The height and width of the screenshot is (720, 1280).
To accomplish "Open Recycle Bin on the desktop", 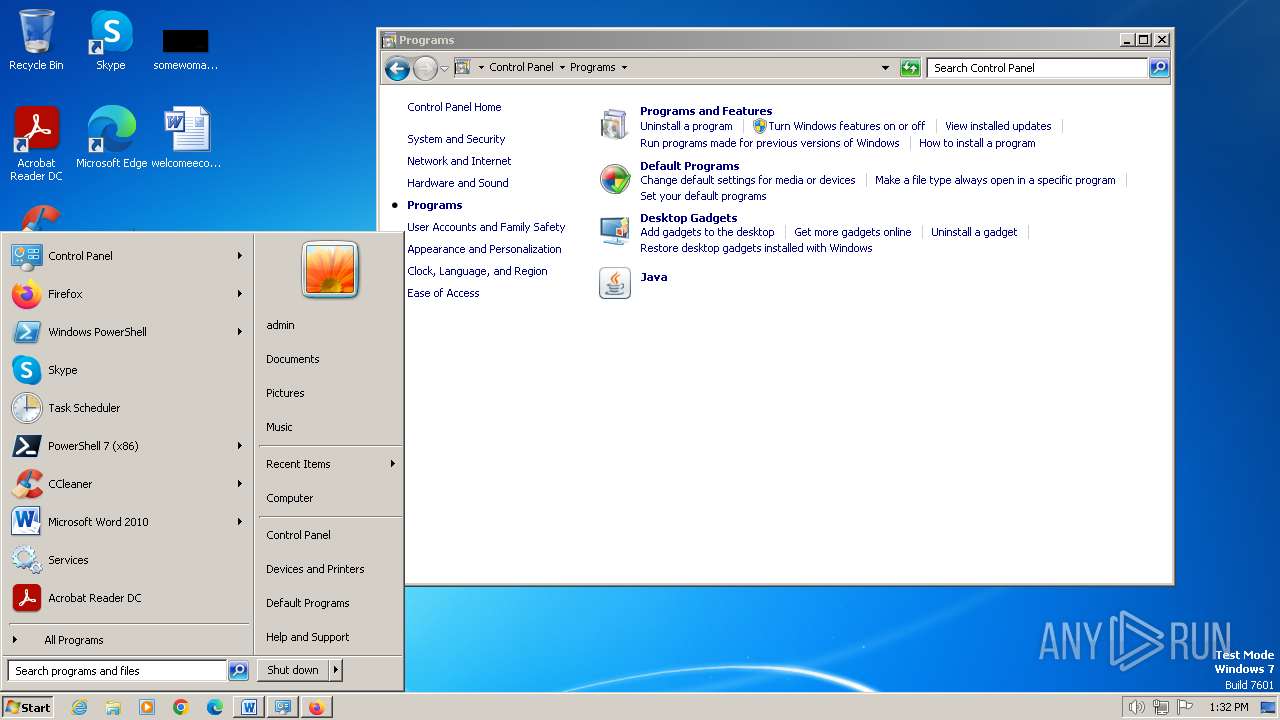I will tap(36, 40).
